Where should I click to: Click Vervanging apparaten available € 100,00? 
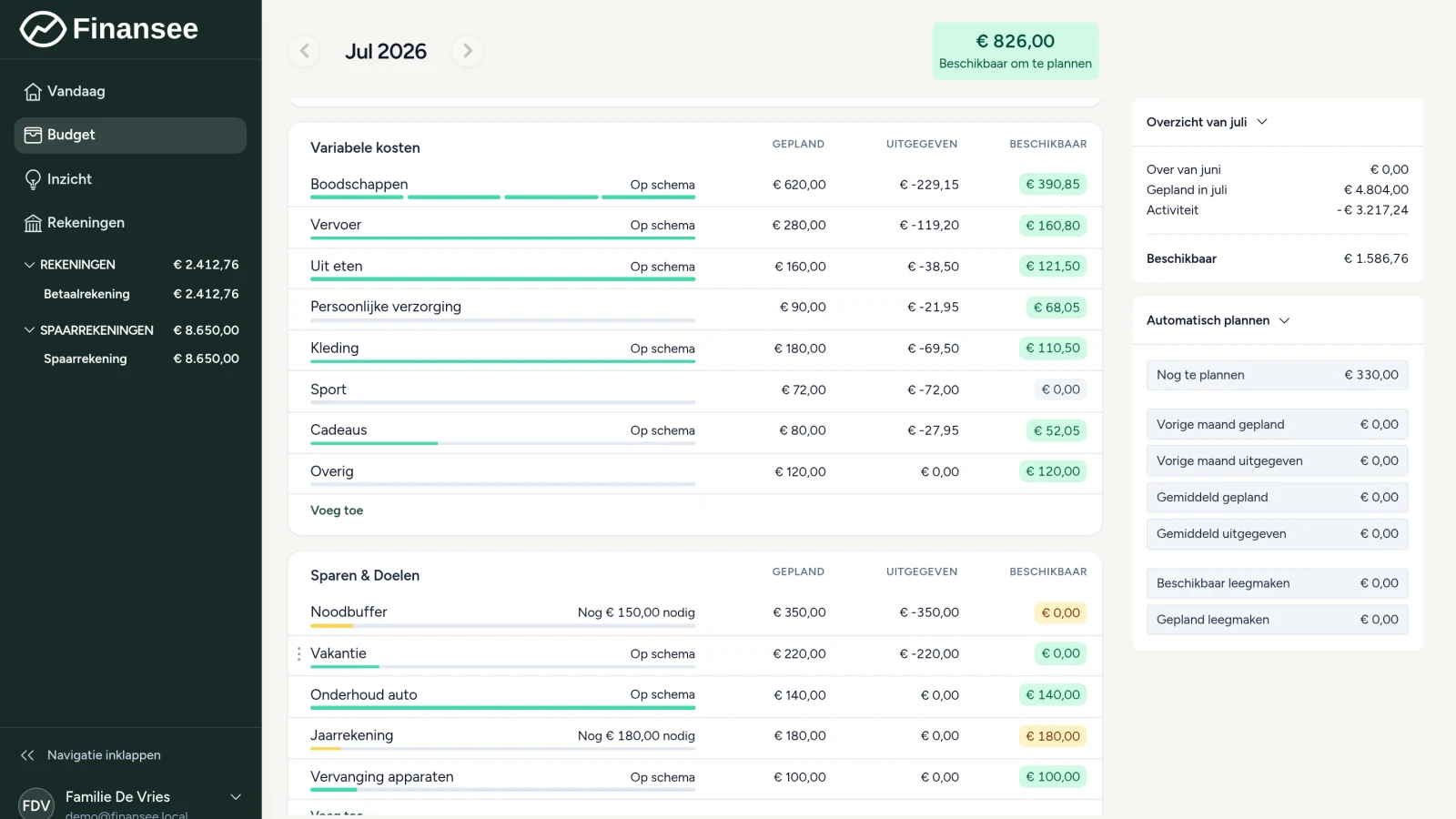point(1053,777)
